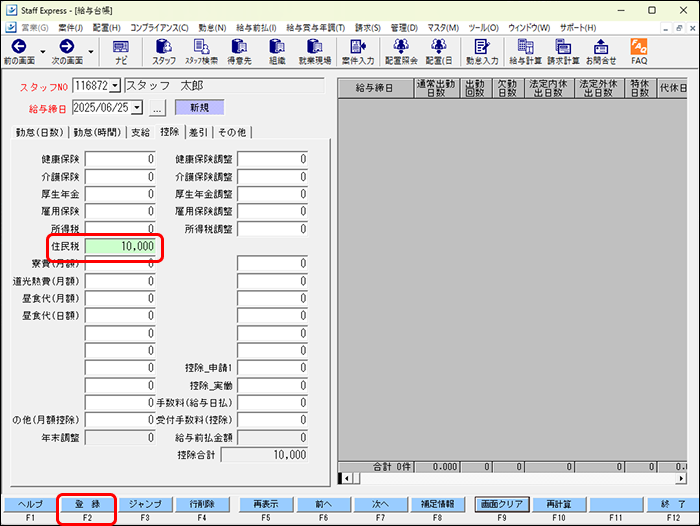Click the 行削除 F4 button
Screen dimensions: 700x526
(202, 505)
